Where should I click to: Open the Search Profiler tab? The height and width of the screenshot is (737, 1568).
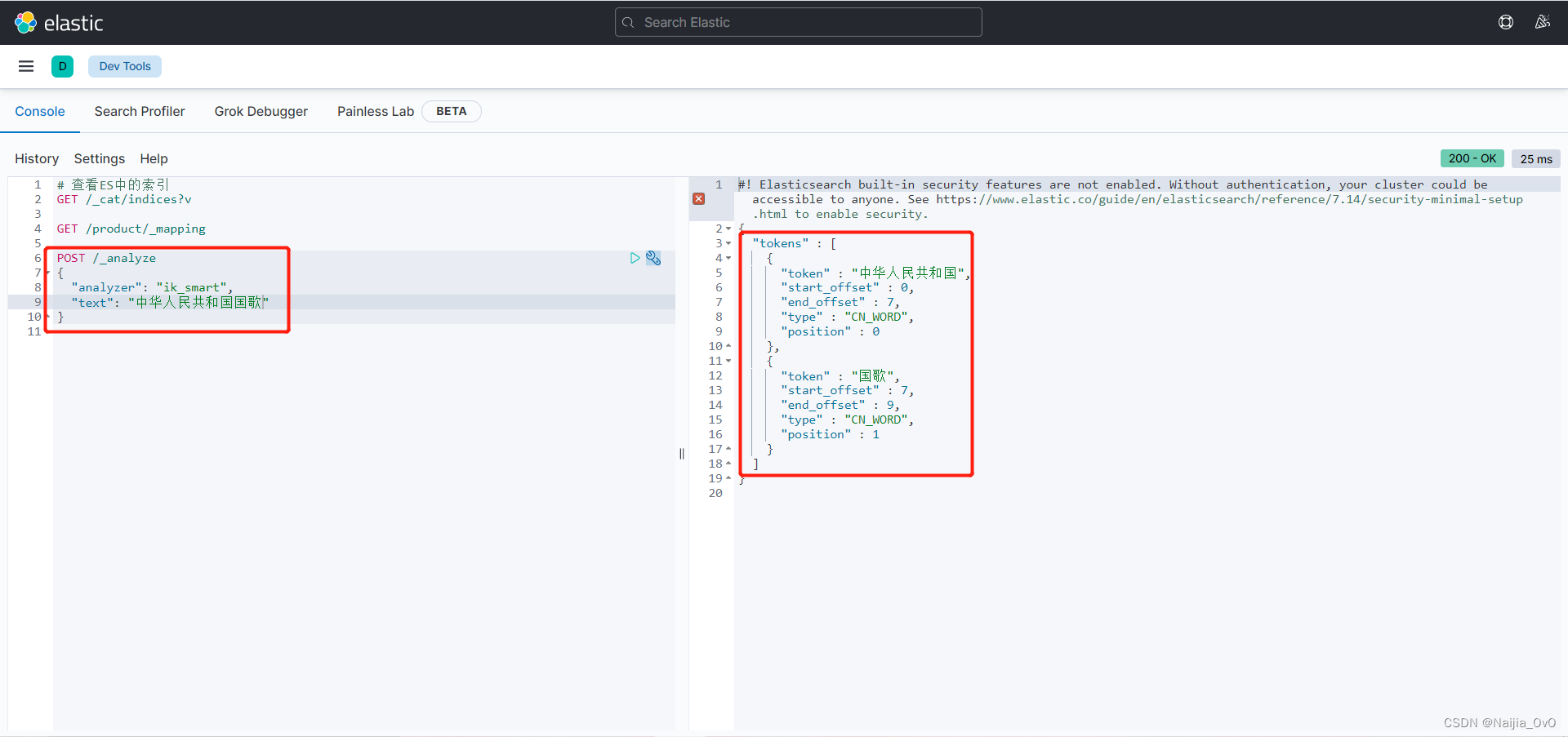point(140,111)
